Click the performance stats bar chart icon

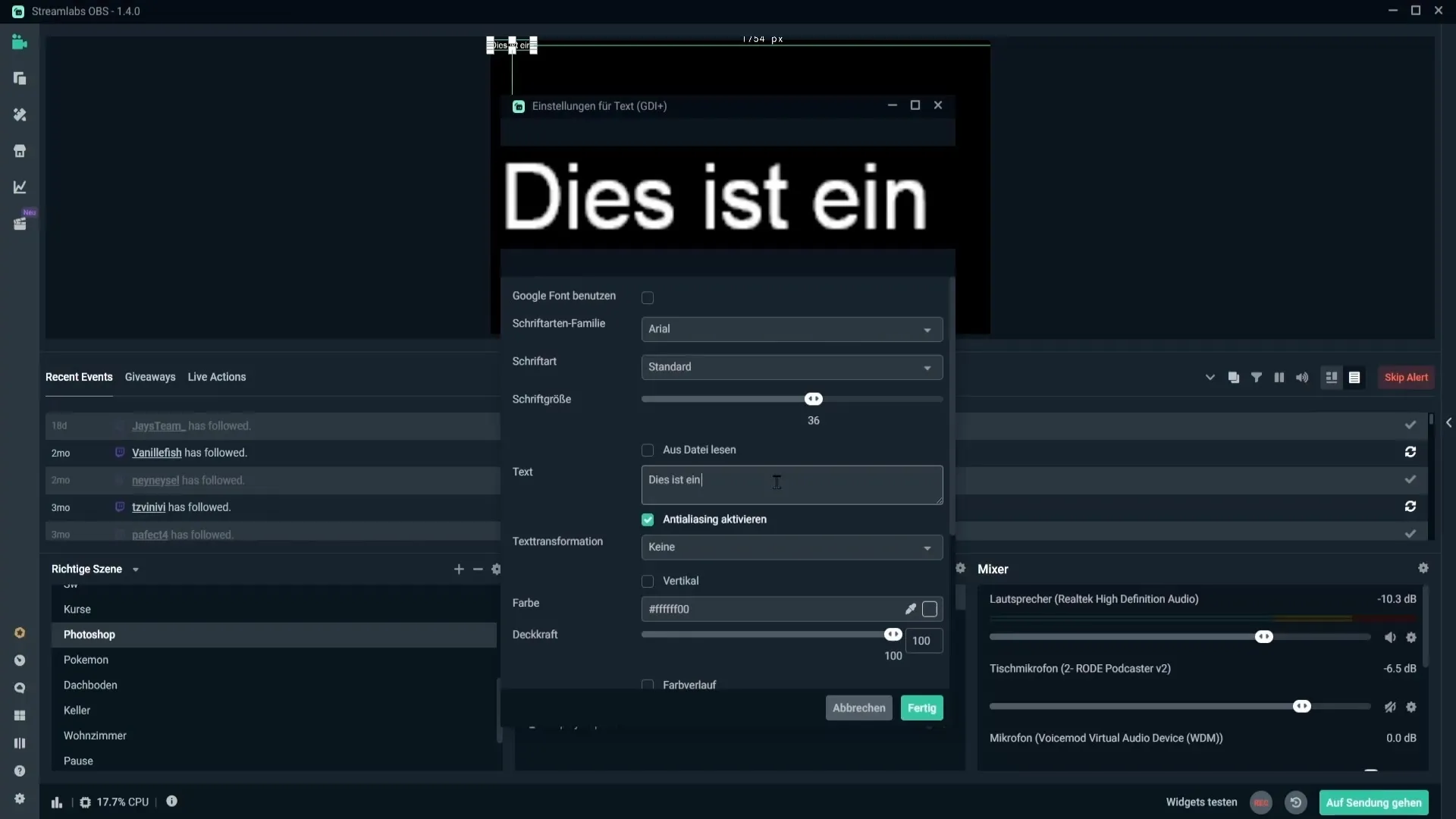(x=57, y=802)
